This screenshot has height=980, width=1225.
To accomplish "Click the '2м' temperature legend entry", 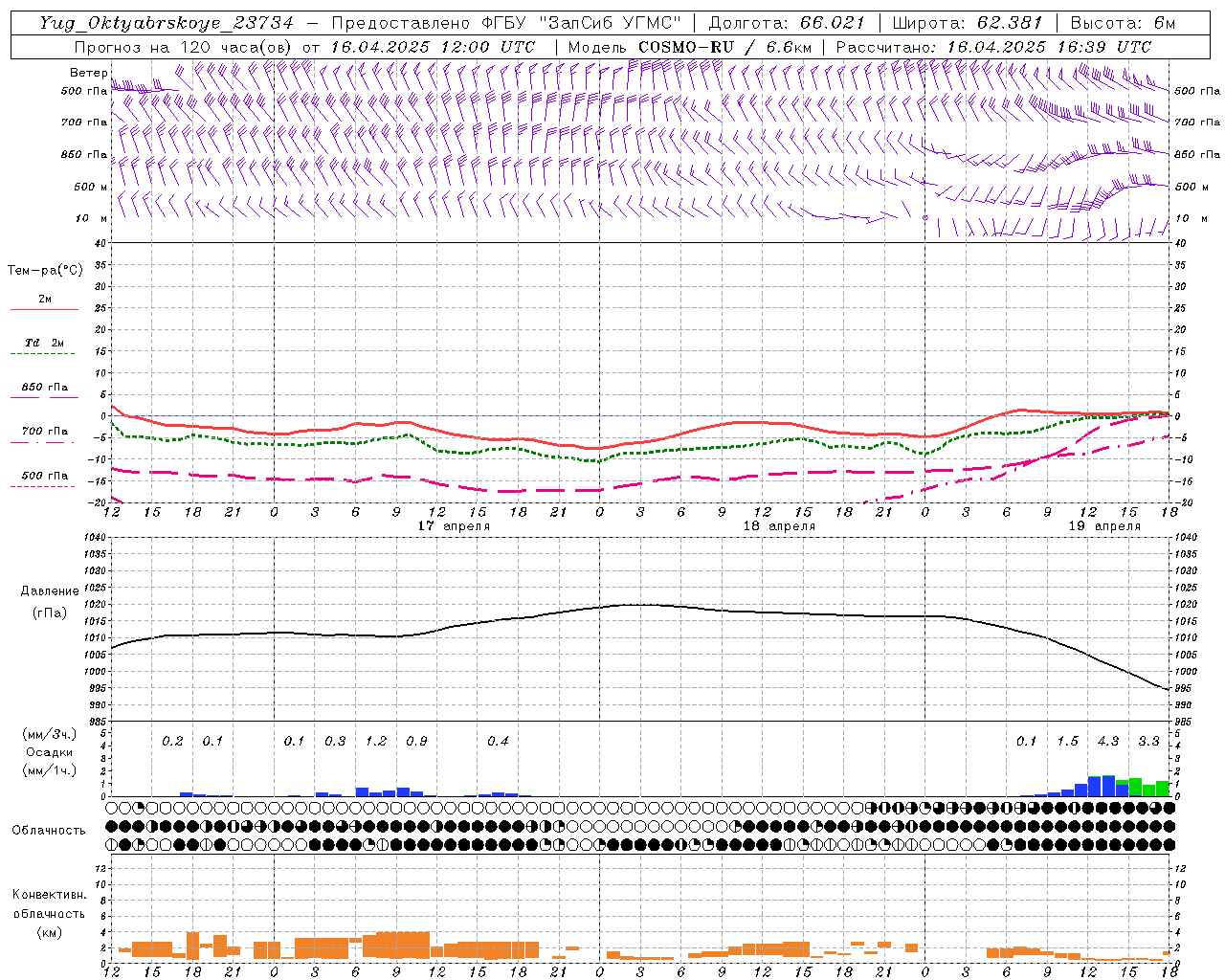I will [45, 300].
